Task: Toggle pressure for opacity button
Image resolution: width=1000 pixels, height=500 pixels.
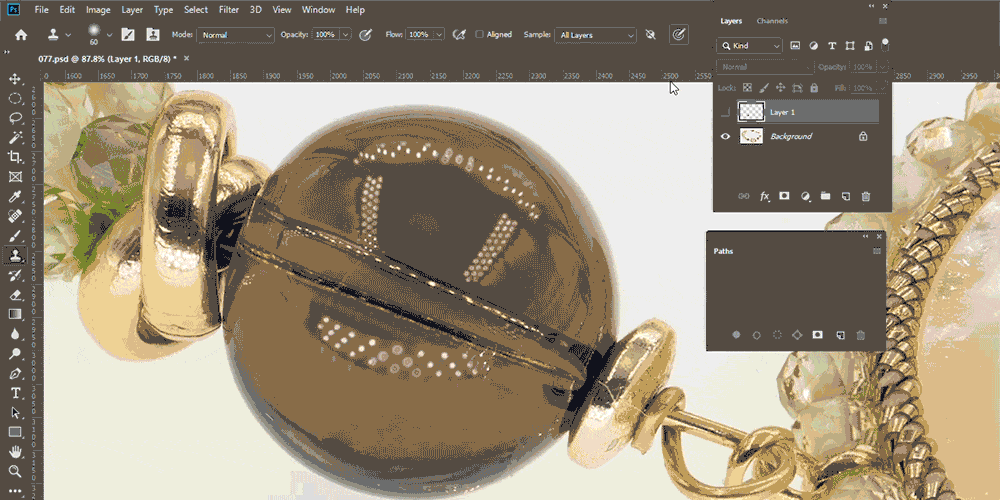Action: pyautogui.click(x=365, y=35)
